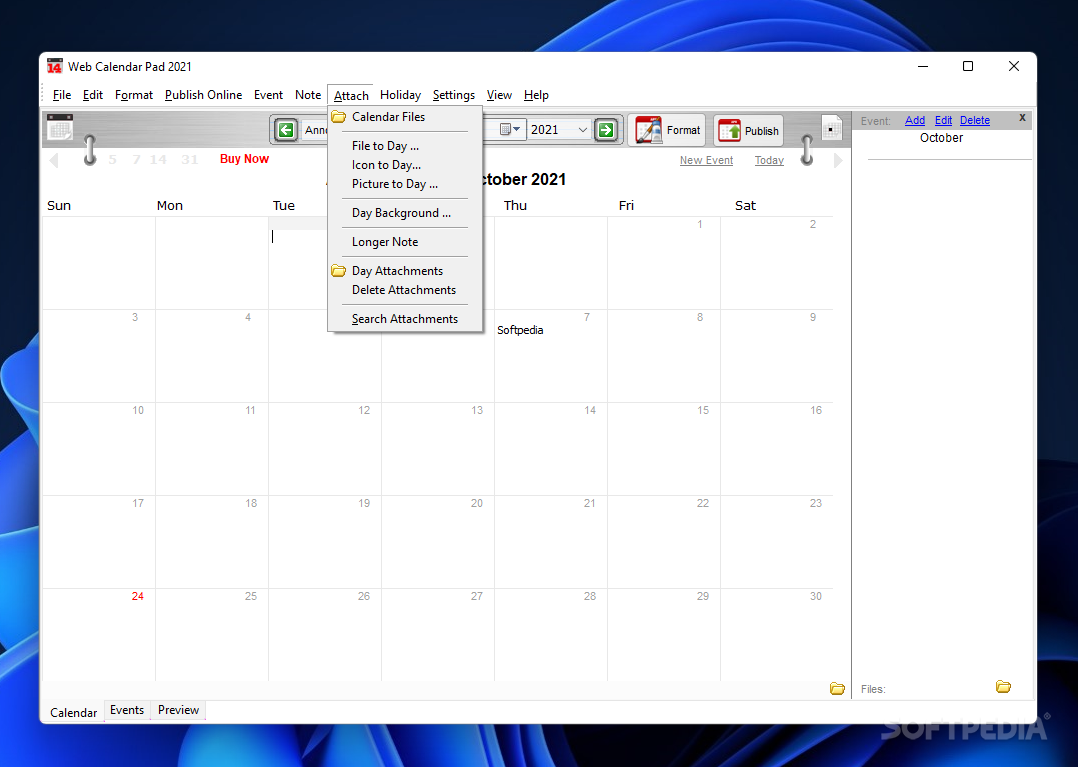Click folder icon at calendar bottom right

(837, 688)
